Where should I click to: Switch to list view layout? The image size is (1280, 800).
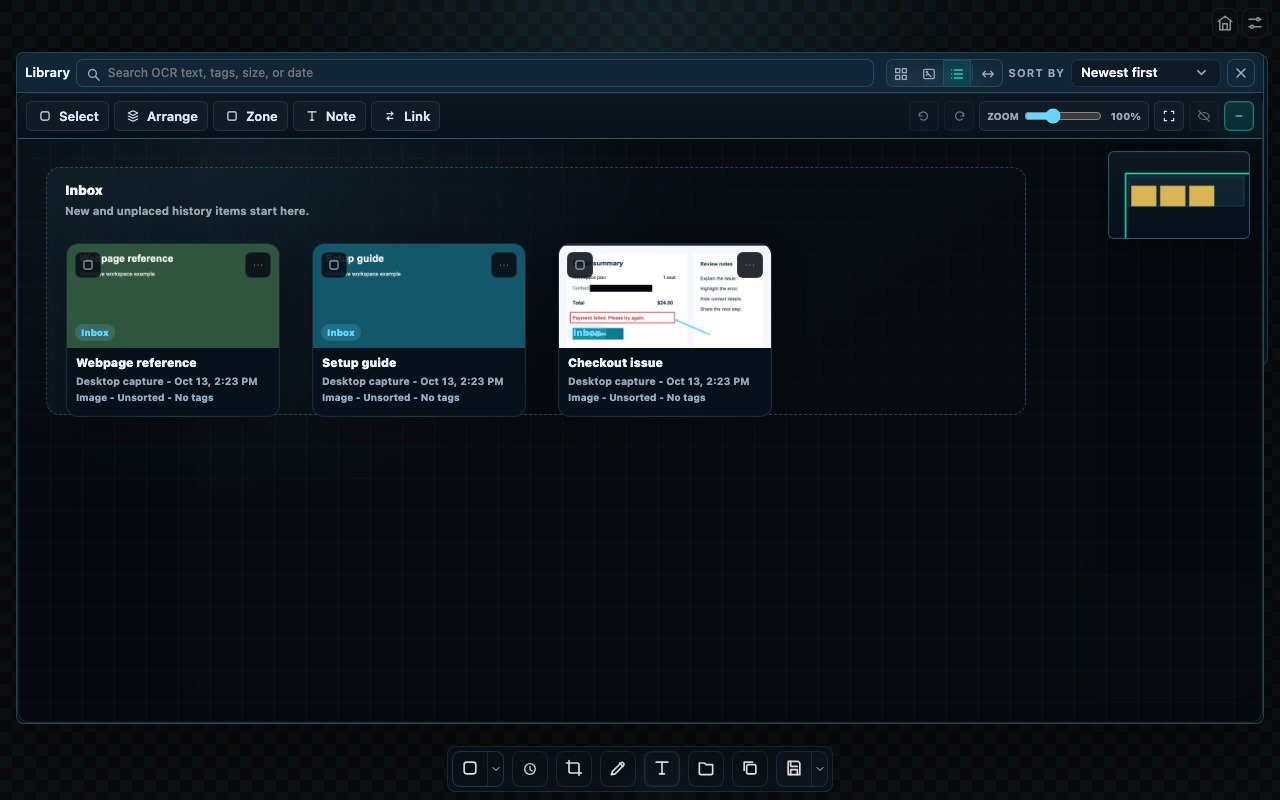tap(957, 73)
